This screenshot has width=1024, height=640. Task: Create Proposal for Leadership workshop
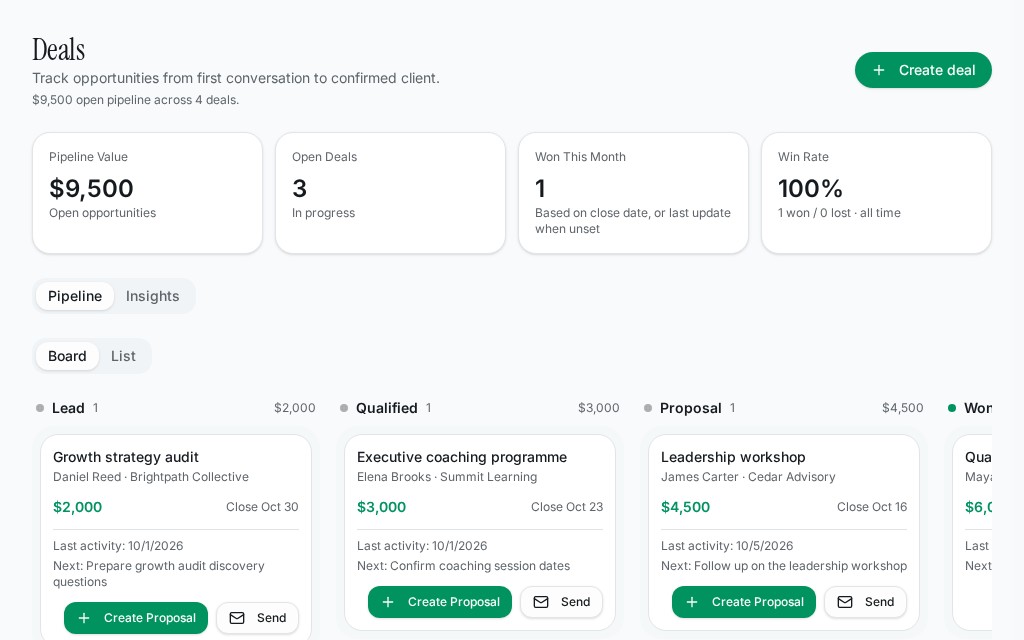click(x=744, y=602)
